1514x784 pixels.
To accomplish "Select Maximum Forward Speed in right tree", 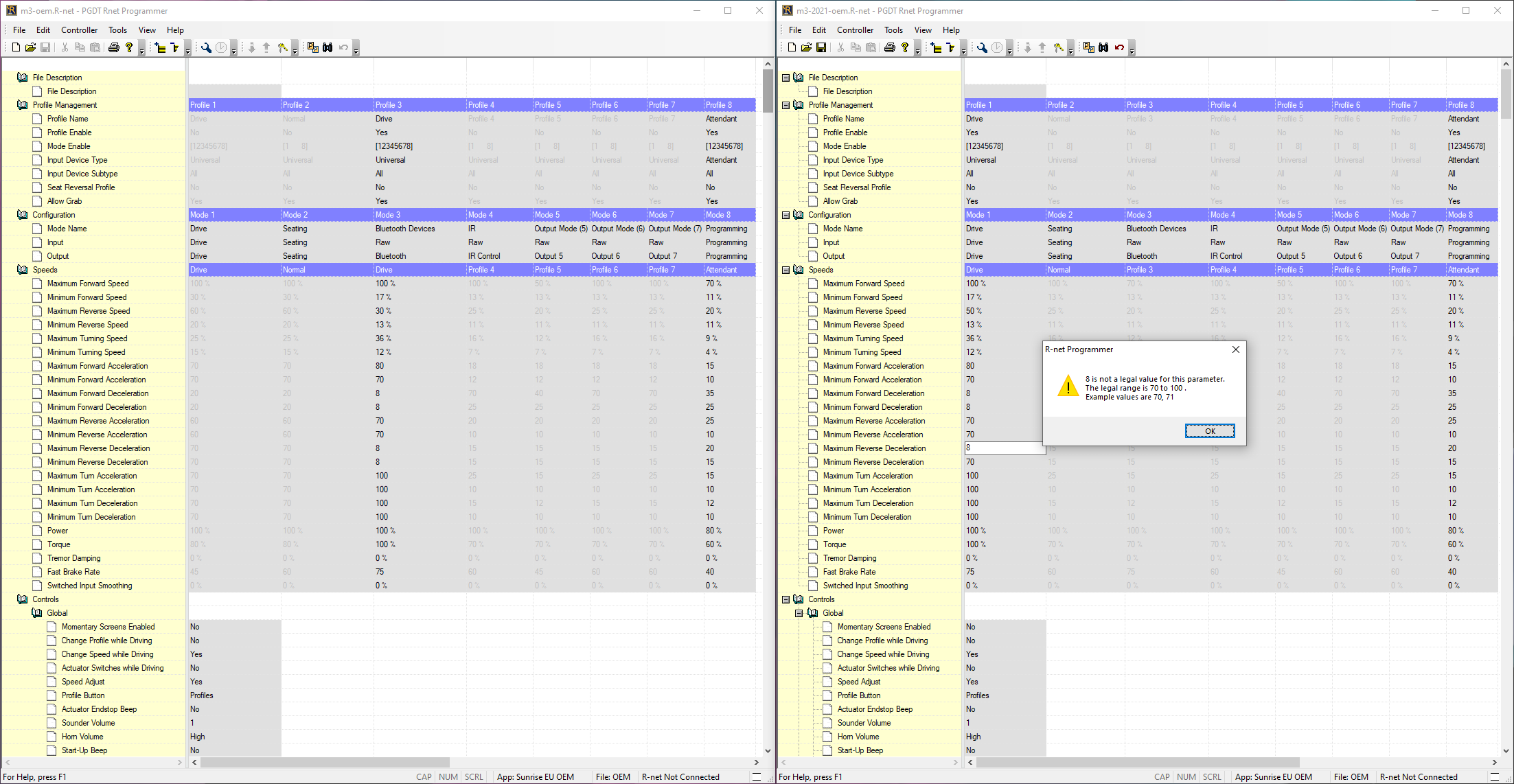I will [863, 284].
